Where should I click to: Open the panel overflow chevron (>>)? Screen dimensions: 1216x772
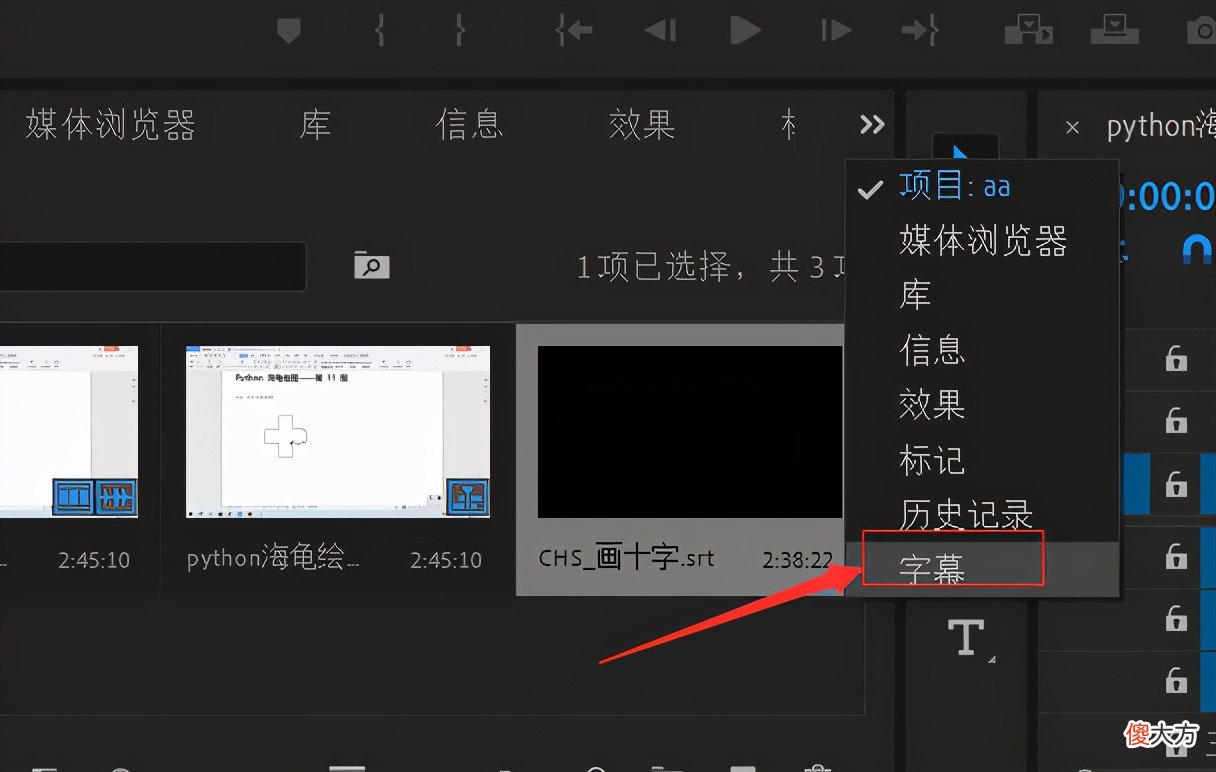point(872,125)
